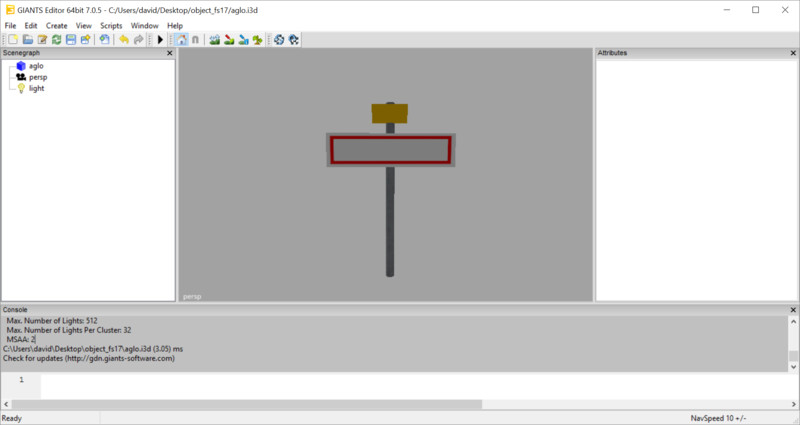The image size is (800, 425).
Task: Close the Scenegraph panel
Action: coord(170,53)
